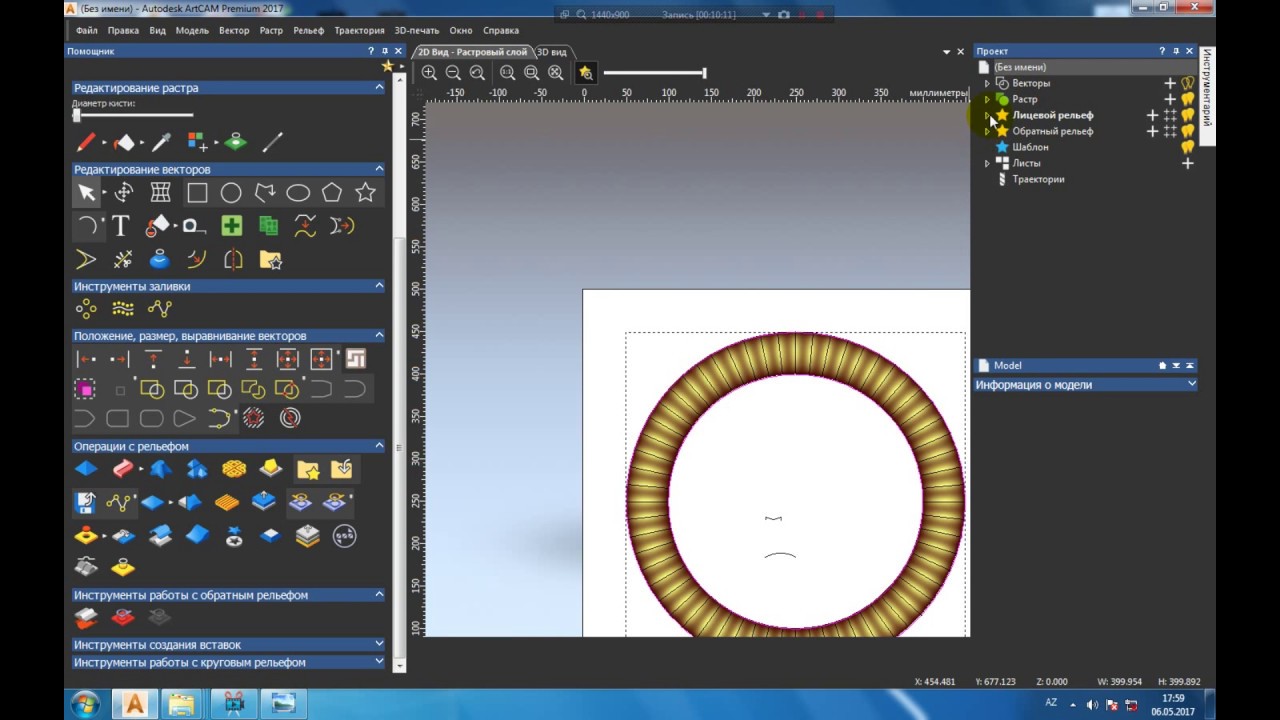Pin the Проект panel

click(1176, 51)
